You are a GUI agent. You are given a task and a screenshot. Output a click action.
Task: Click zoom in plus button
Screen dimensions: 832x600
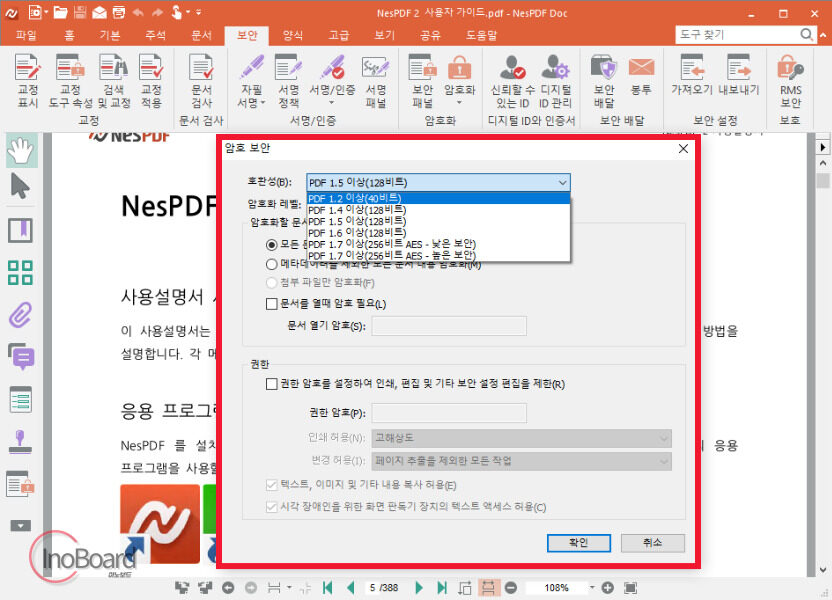point(608,587)
